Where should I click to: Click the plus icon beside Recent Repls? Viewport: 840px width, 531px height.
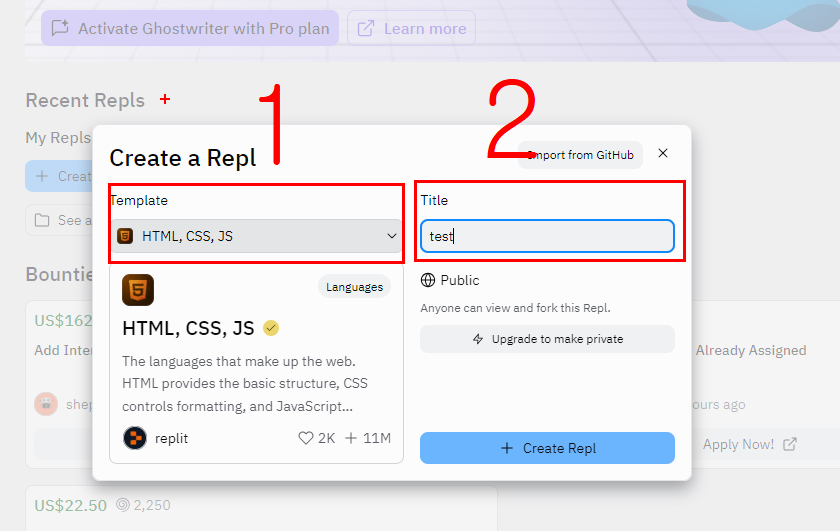pyautogui.click(x=165, y=99)
